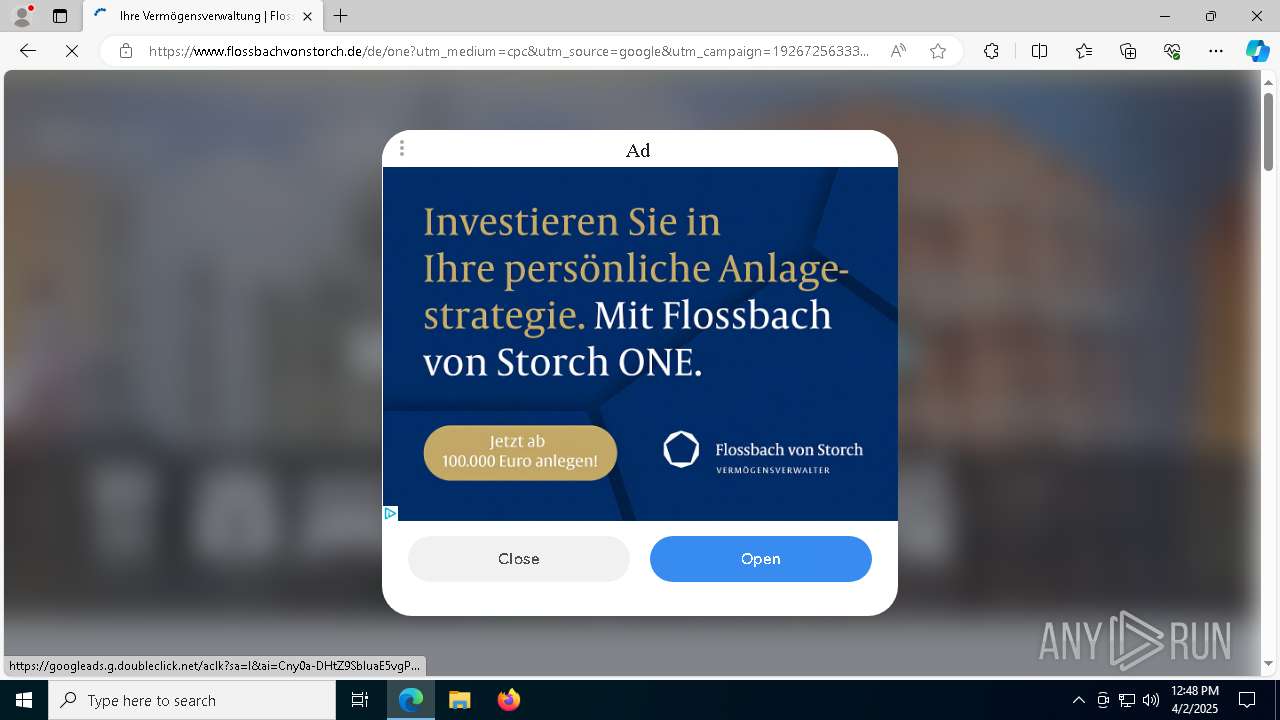1280x720 pixels.
Task: Open Browser essentials heart icon
Action: pos(1172,51)
